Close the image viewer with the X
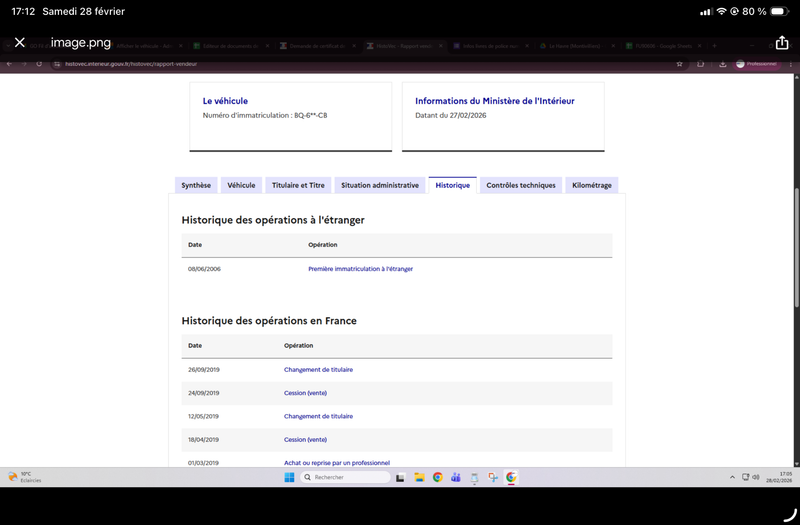Viewport: 800px width, 525px height. tap(19, 43)
